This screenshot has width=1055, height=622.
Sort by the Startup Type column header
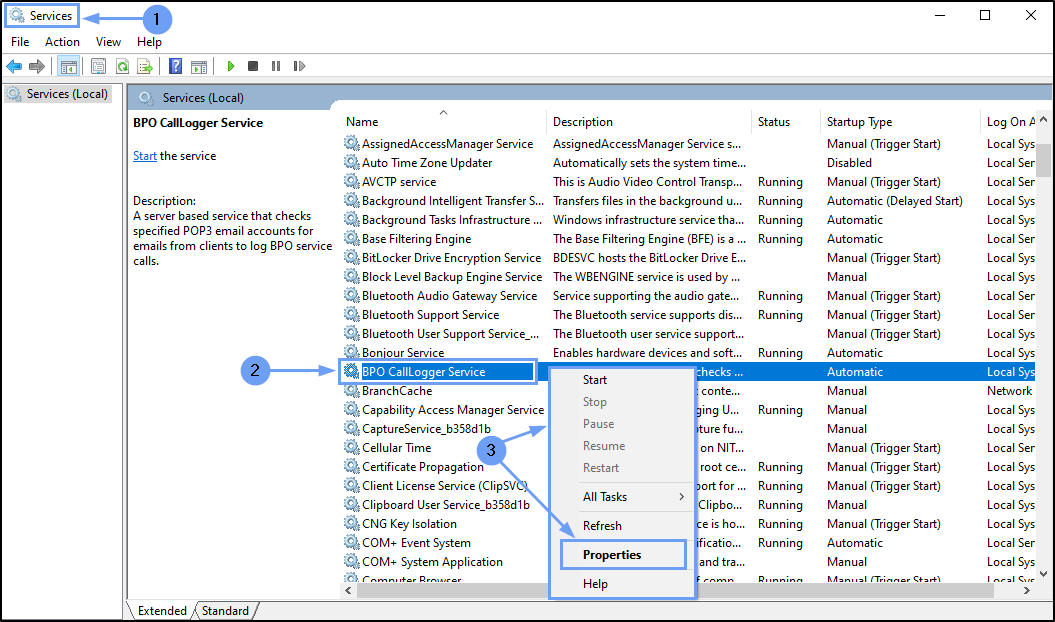tap(859, 122)
